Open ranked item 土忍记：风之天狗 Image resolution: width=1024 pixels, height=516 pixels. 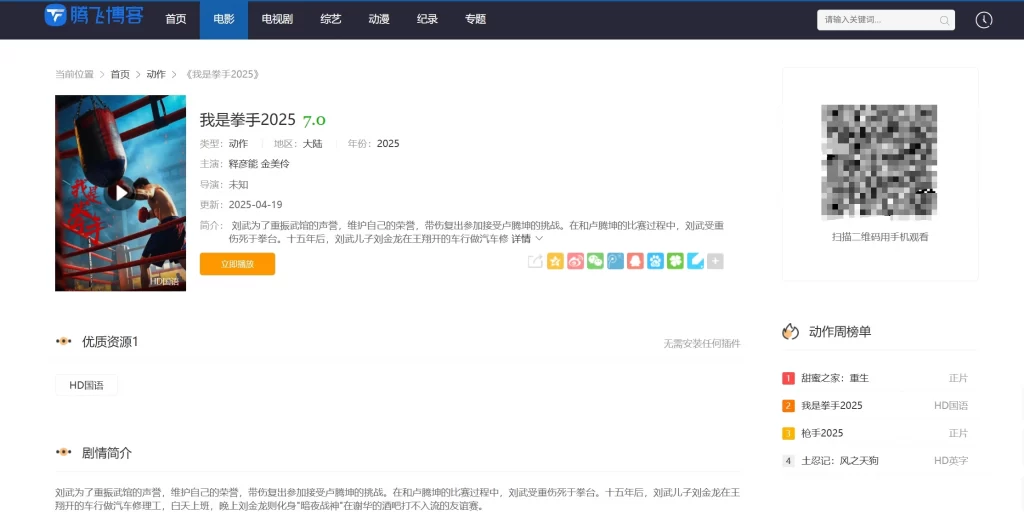pyautogui.click(x=840, y=460)
